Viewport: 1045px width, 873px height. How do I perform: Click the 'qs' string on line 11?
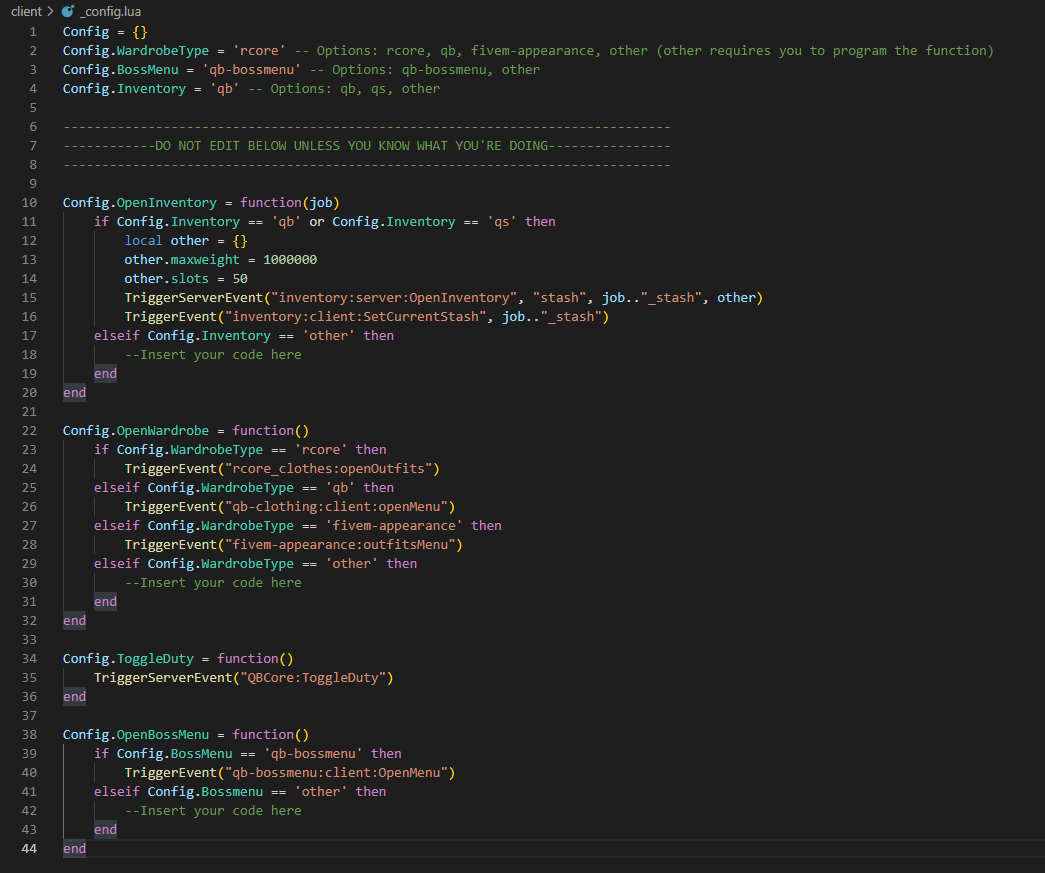point(502,221)
